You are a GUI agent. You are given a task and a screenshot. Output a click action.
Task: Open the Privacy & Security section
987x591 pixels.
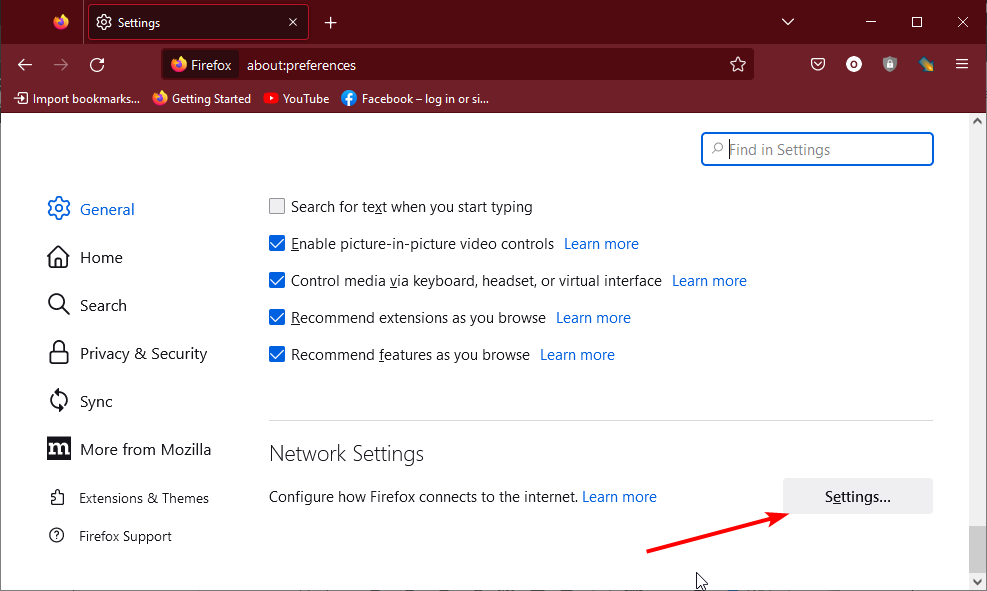[143, 354]
